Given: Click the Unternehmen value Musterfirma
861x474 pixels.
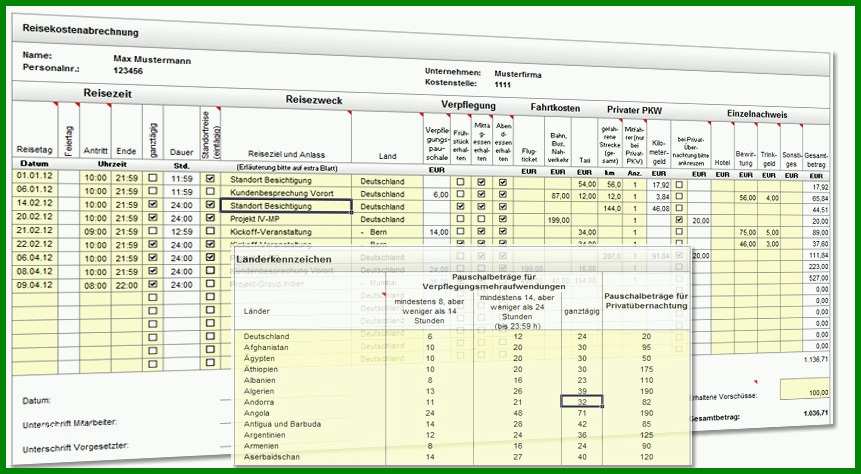Looking at the screenshot, I should [x=518, y=74].
